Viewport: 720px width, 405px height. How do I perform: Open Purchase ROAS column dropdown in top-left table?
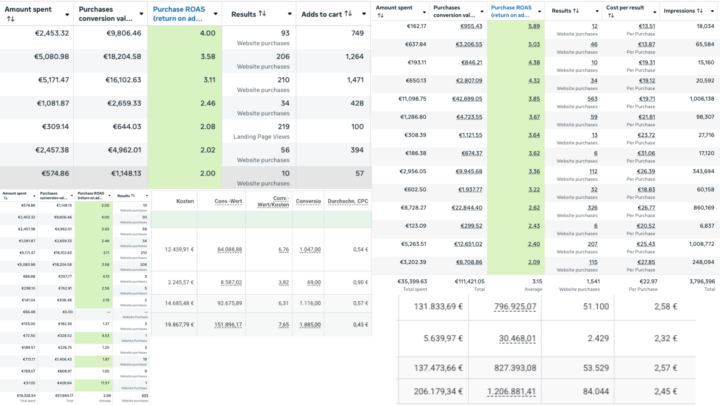(x=215, y=14)
